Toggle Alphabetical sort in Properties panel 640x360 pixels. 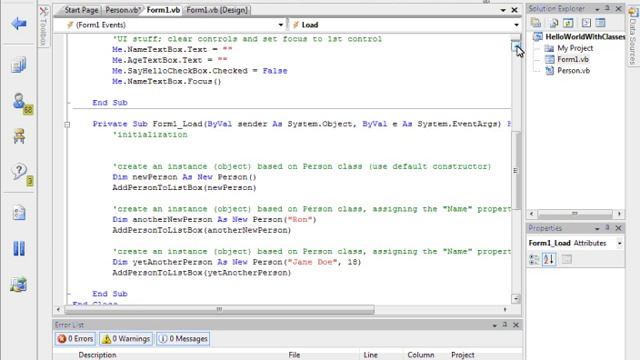[549, 259]
